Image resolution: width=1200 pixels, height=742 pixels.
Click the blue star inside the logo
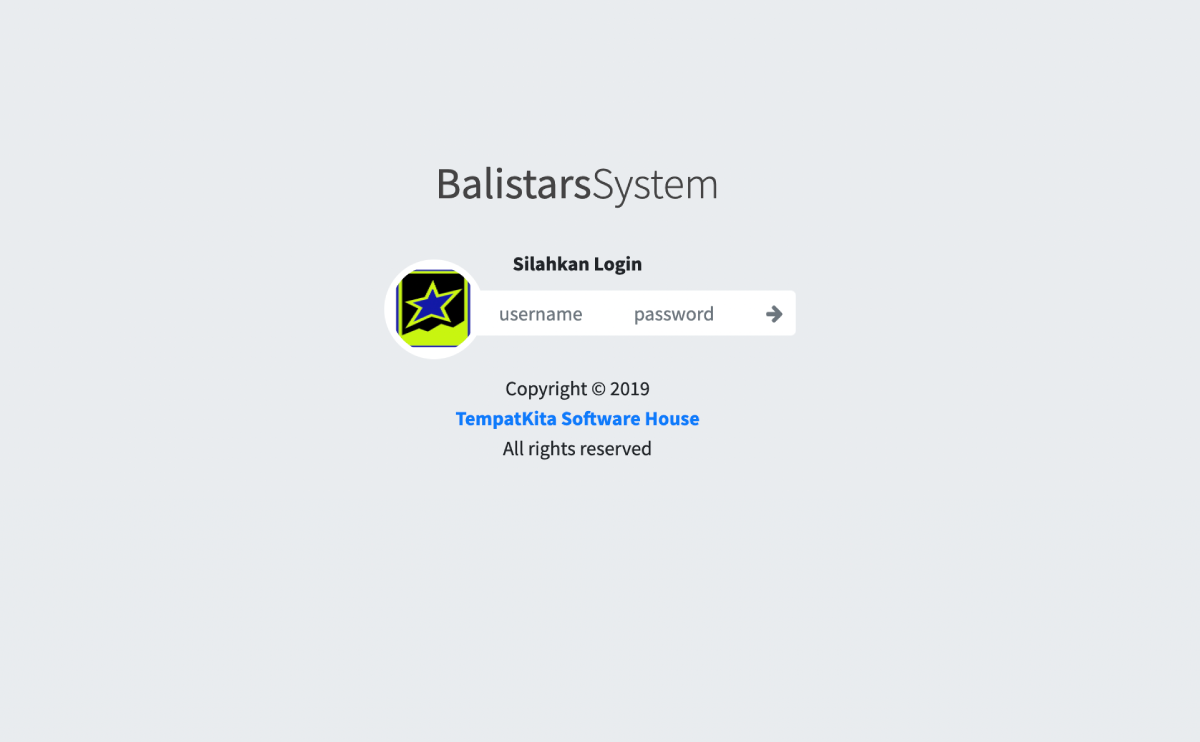434,304
